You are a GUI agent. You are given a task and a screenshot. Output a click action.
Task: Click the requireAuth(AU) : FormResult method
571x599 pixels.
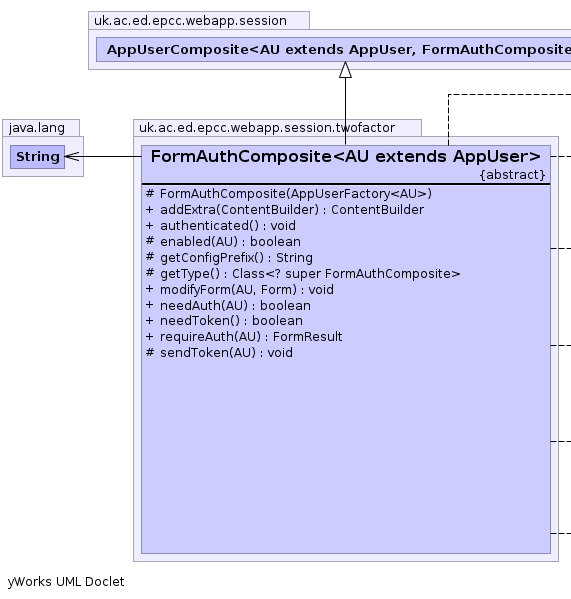[x=244, y=337]
